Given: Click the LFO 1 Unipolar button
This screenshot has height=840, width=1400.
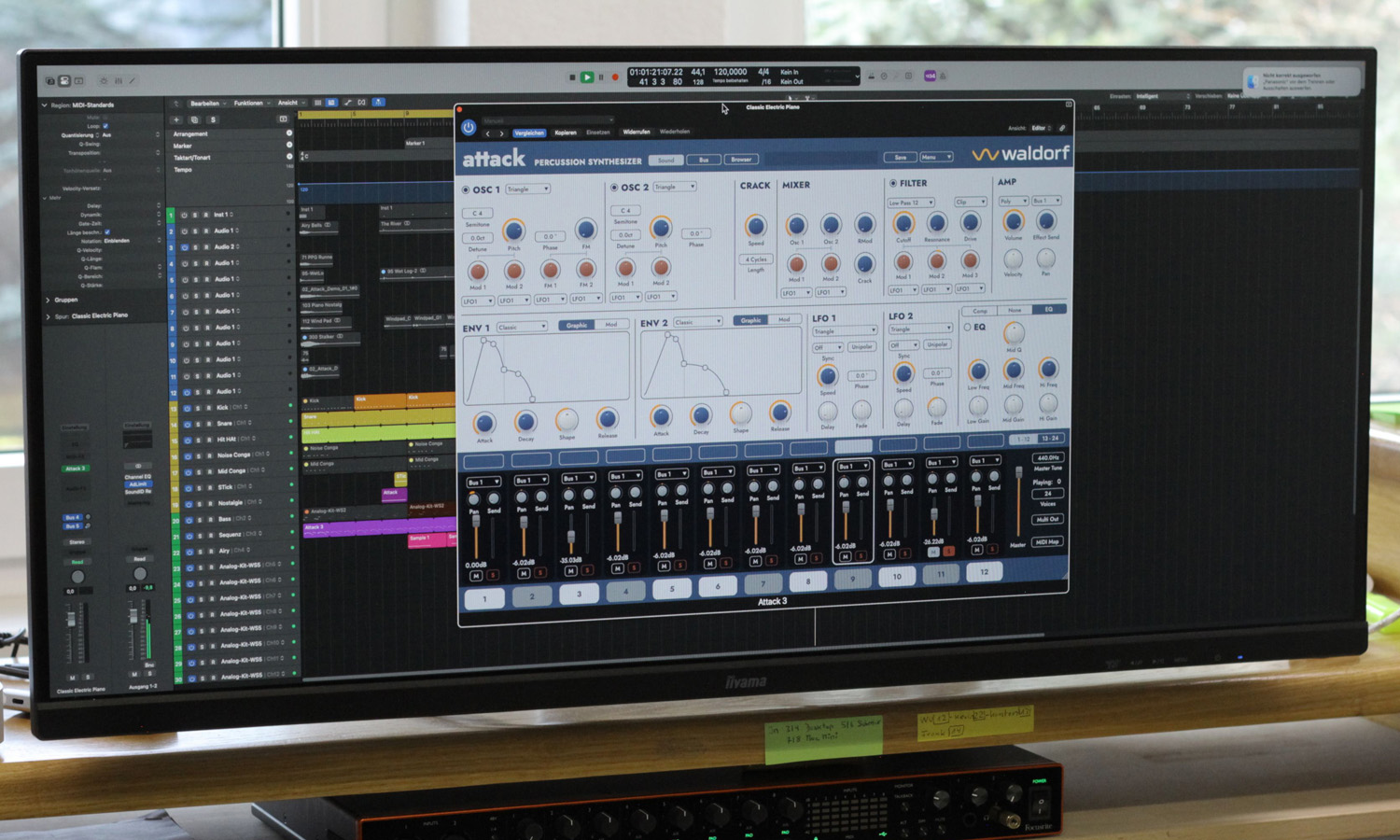Looking at the screenshot, I should coord(861,347).
